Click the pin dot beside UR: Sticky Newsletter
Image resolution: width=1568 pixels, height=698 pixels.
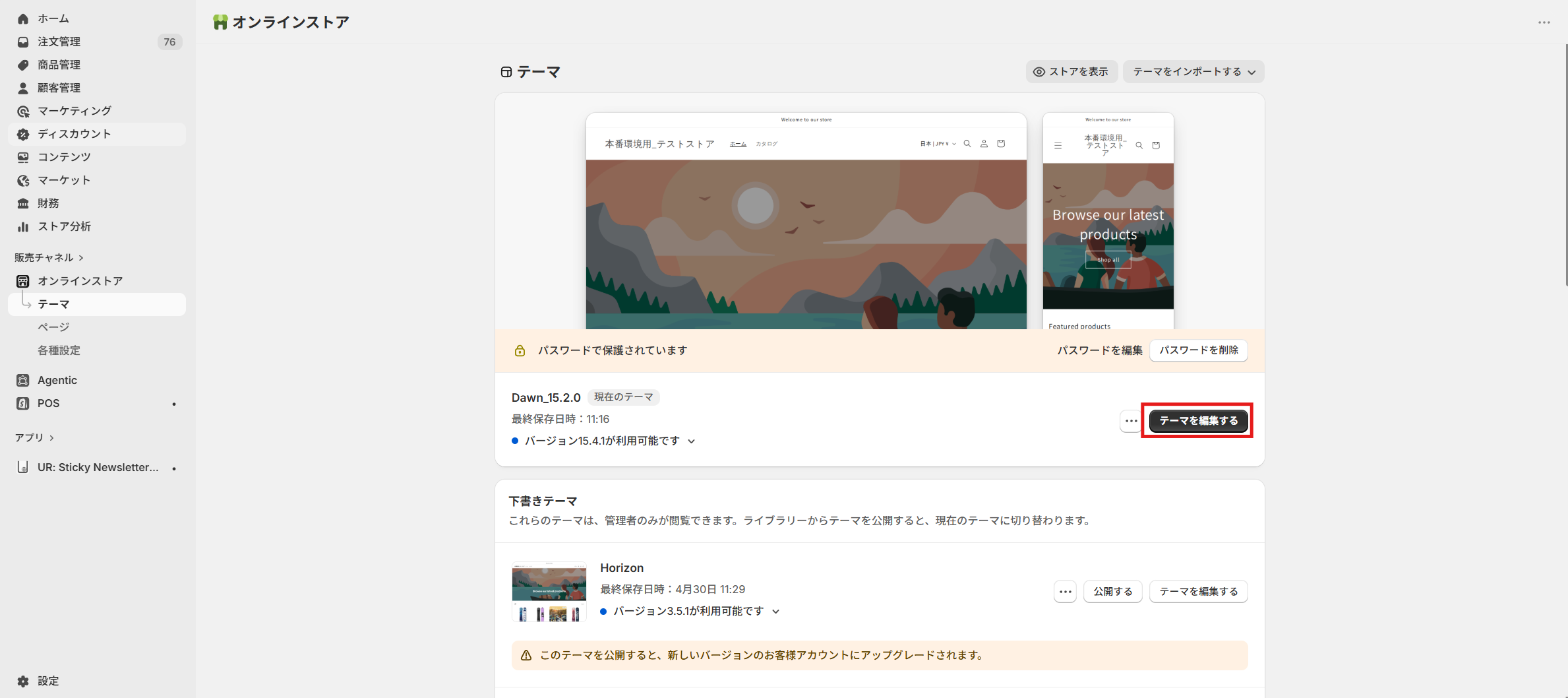pyautogui.click(x=174, y=468)
